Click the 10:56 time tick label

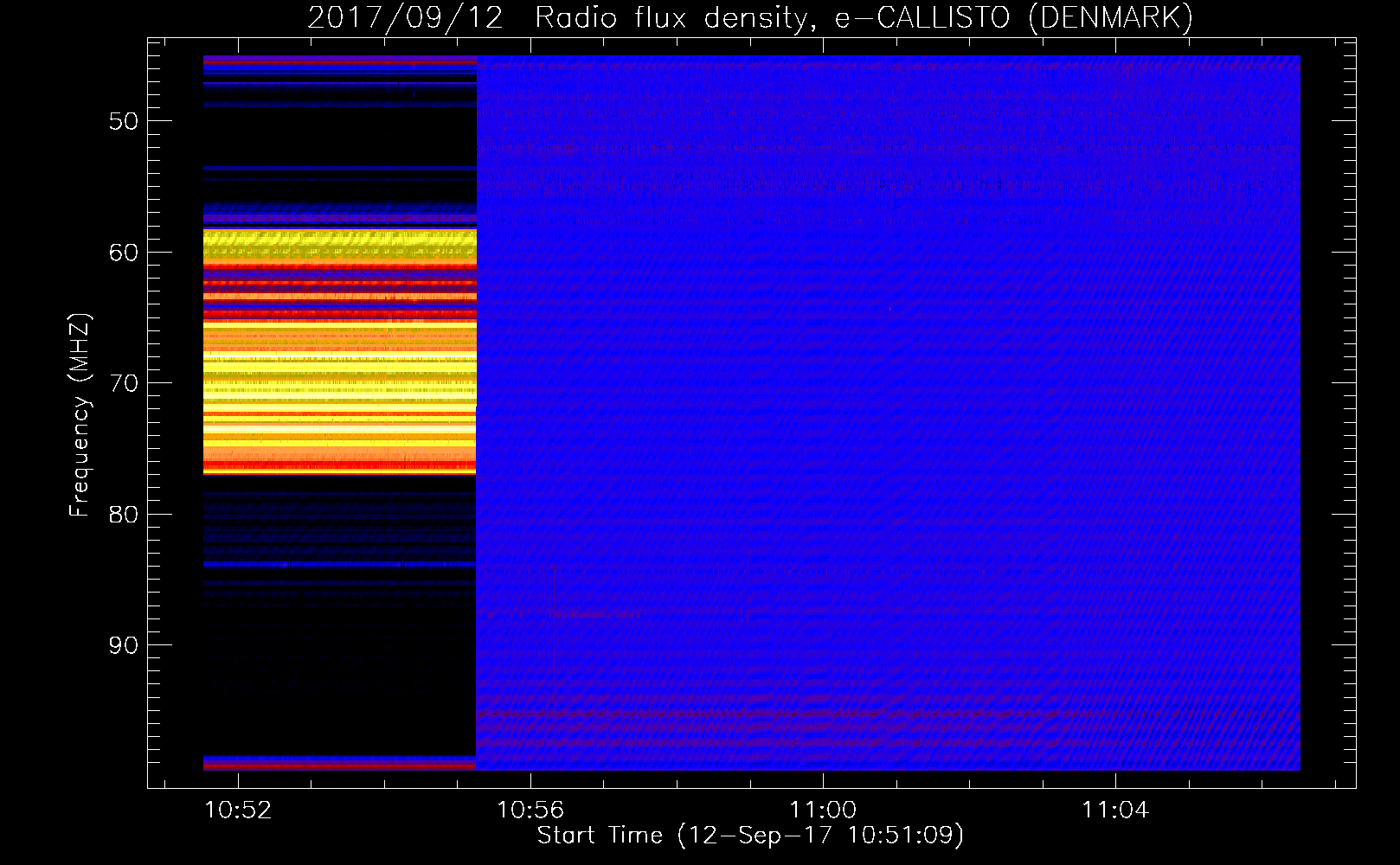530,810
